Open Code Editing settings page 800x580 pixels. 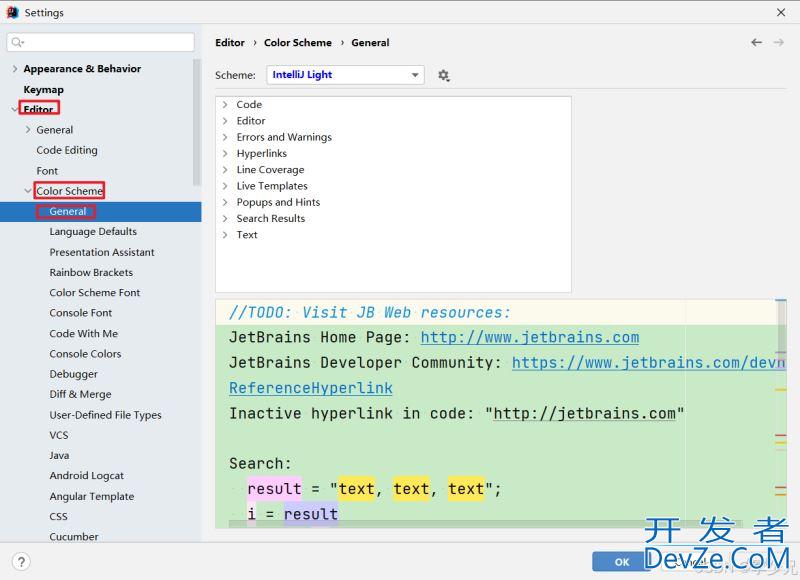tap(67, 150)
